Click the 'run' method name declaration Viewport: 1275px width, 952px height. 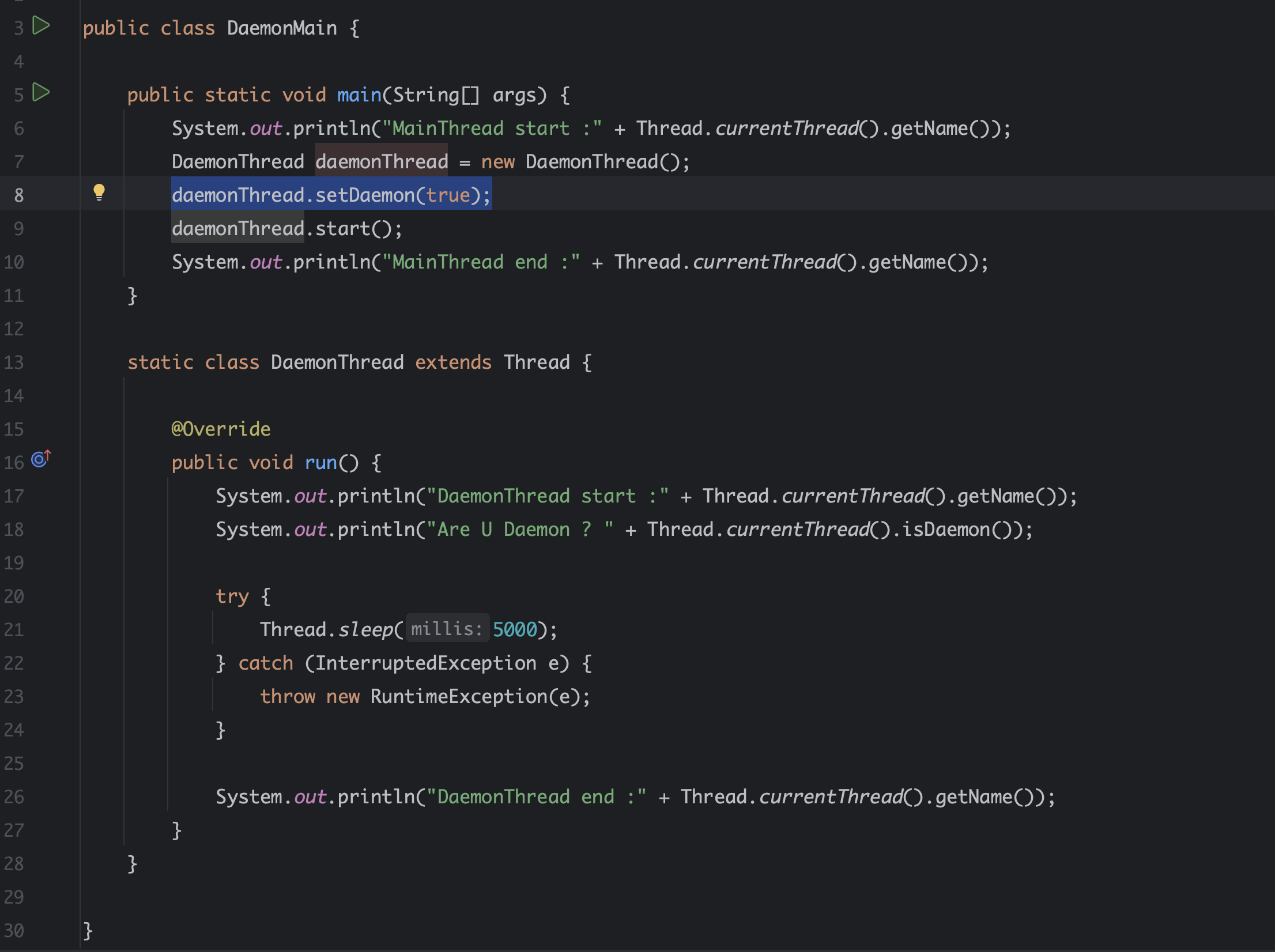pos(320,463)
